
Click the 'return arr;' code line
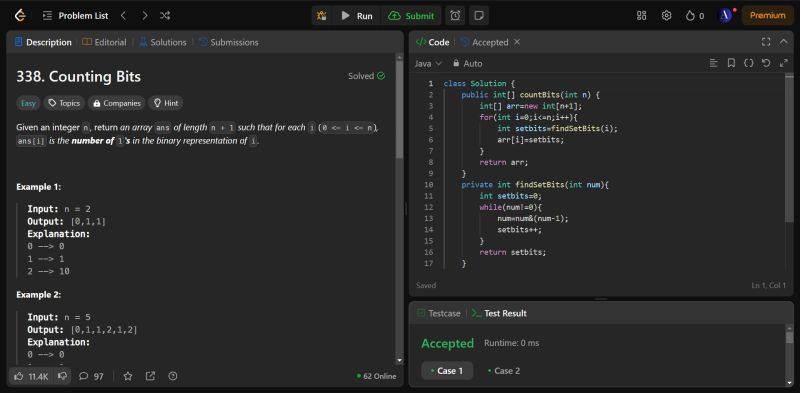click(504, 162)
